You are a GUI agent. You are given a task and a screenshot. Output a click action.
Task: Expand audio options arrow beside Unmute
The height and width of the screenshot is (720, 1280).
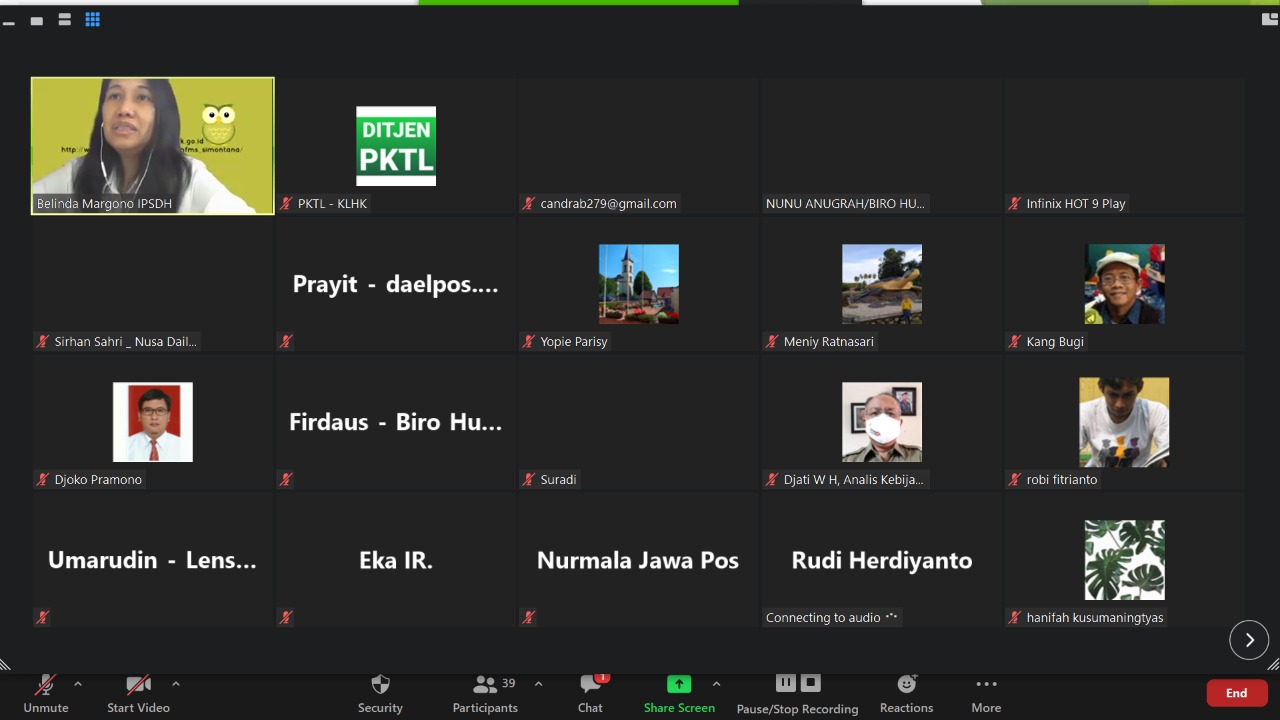(x=78, y=684)
